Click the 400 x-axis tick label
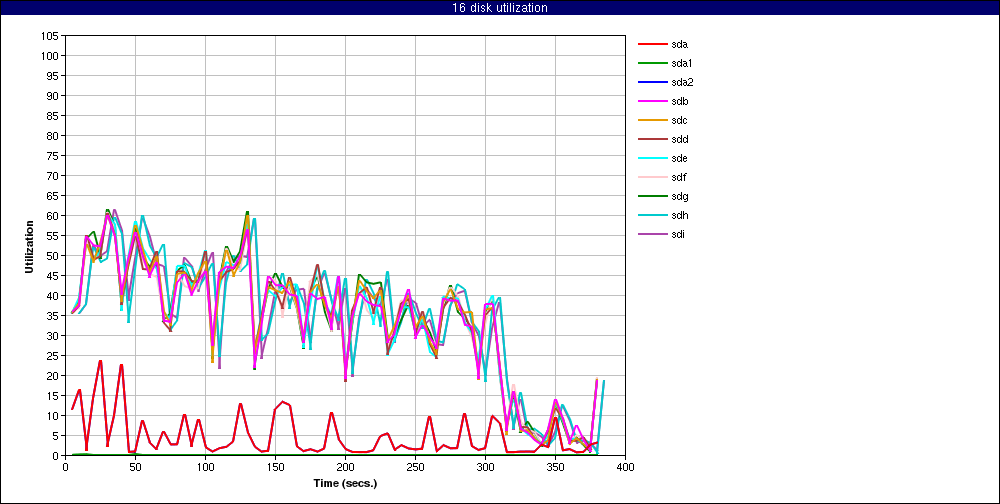 click(625, 467)
